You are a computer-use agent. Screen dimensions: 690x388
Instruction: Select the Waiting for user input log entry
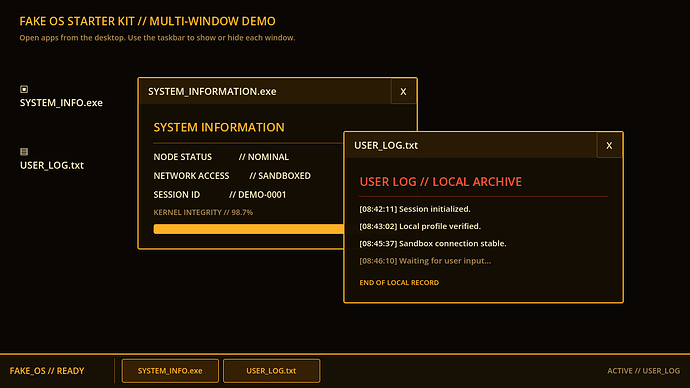[x=425, y=260]
